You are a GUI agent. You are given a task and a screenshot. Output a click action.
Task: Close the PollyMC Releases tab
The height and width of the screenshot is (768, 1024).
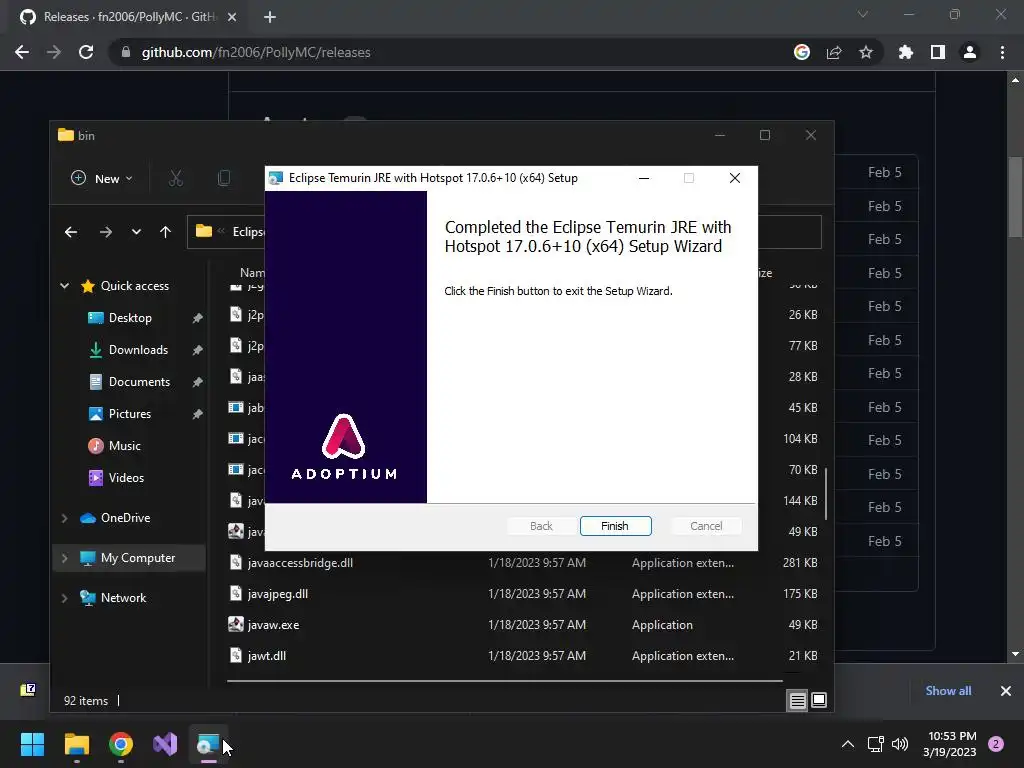coord(232,17)
